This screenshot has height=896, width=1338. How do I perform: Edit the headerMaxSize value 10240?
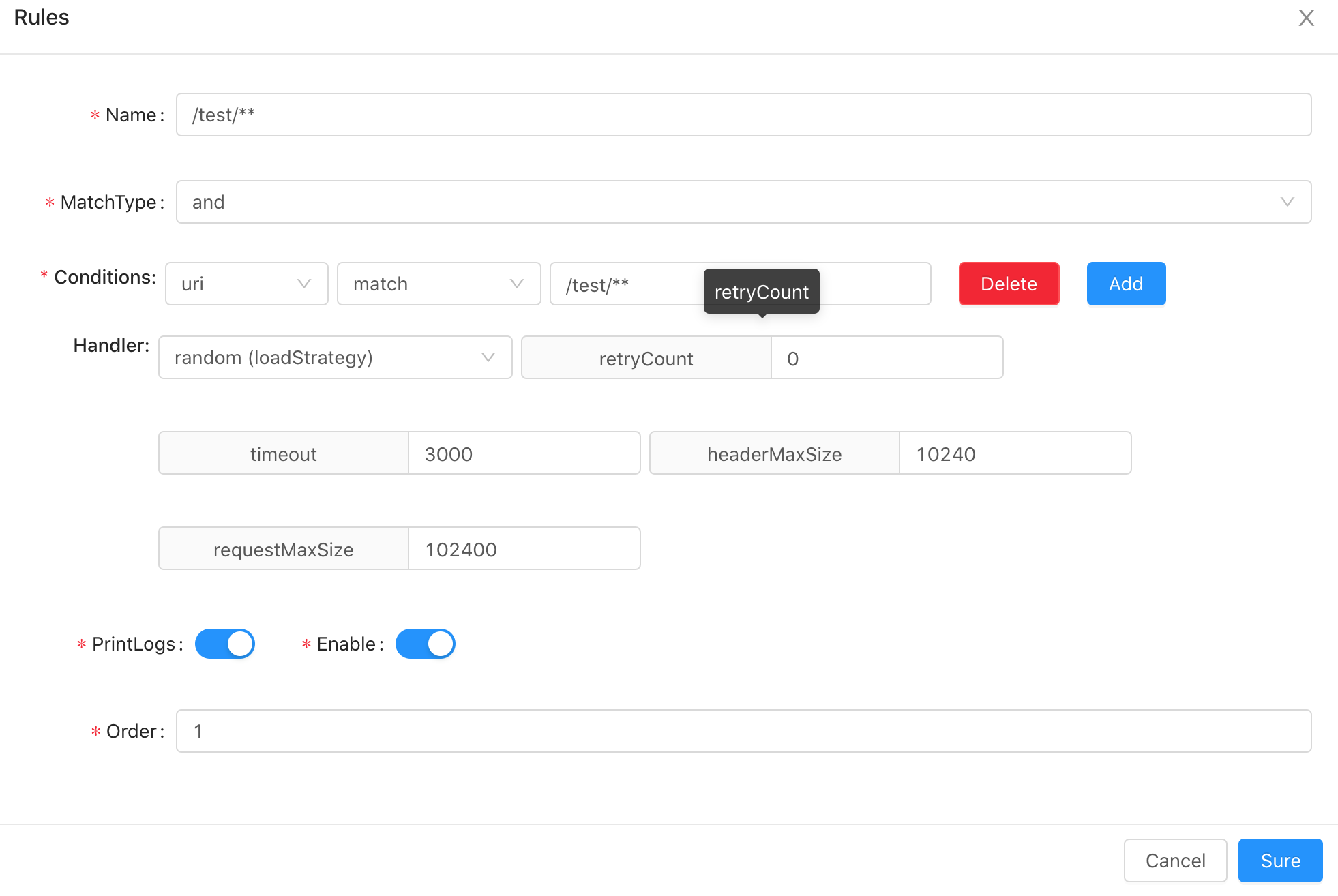1015,454
